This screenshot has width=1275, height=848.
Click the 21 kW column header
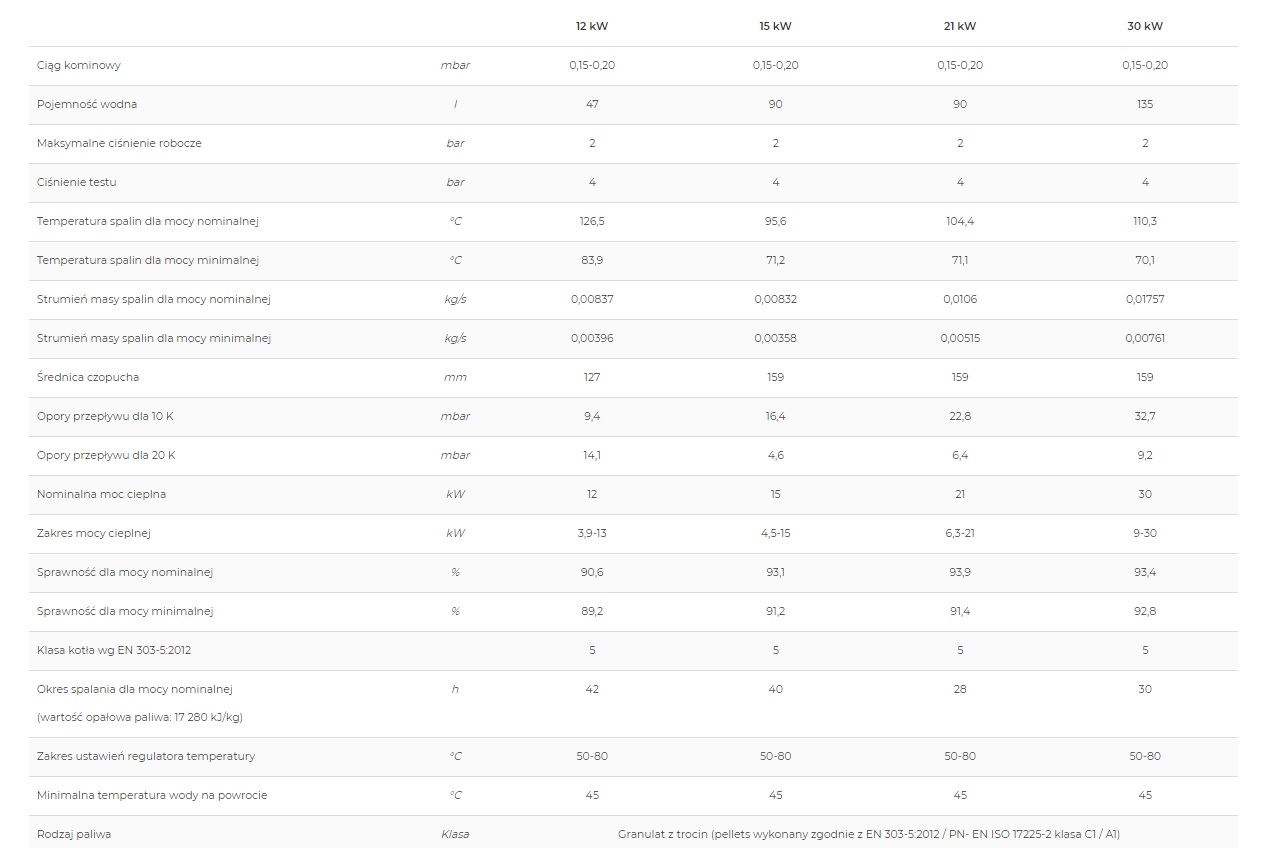point(960,26)
